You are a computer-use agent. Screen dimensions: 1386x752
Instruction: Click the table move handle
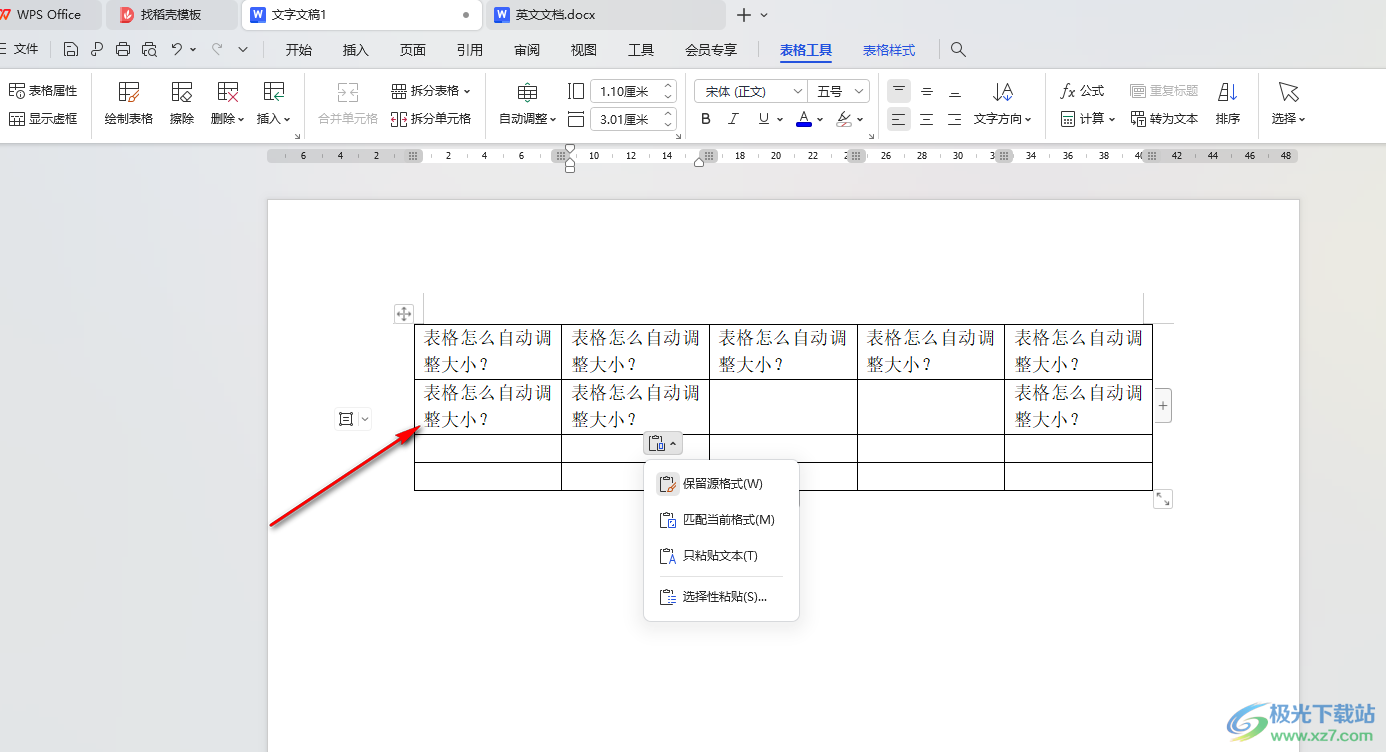404,314
